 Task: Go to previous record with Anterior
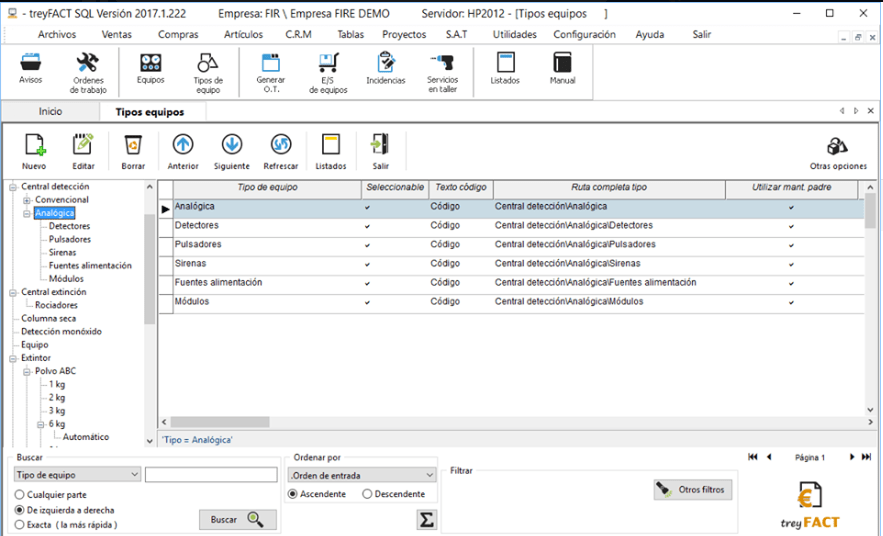(x=182, y=145)
